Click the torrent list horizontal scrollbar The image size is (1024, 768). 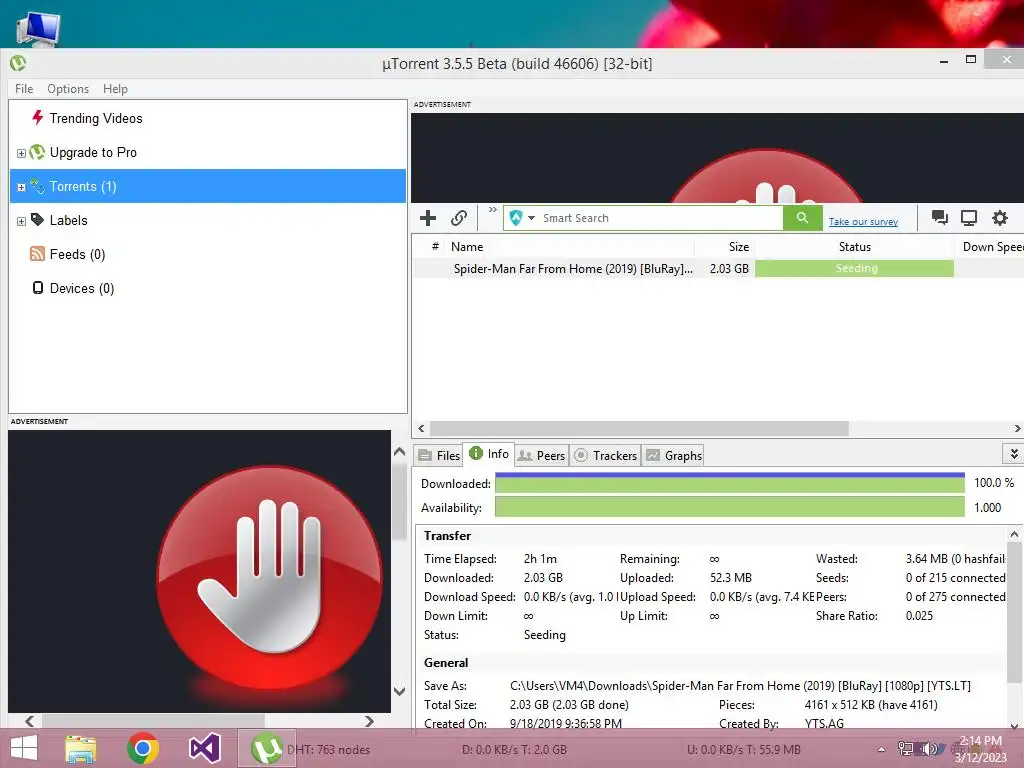click(x=639, y=428)
